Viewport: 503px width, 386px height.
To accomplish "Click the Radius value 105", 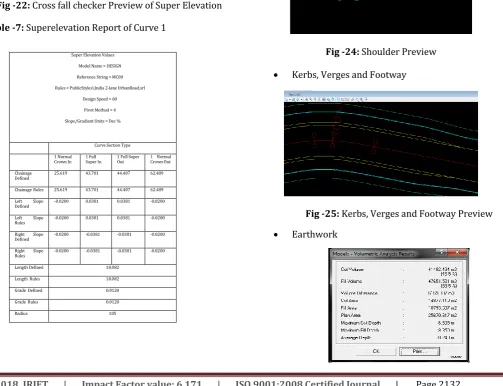I will (x=112, y=313).
